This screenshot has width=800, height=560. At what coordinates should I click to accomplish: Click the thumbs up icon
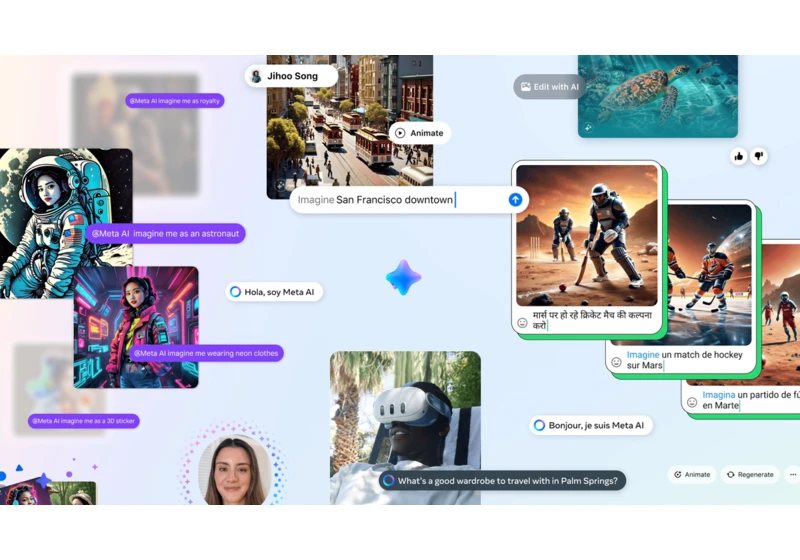pos(738,156)
